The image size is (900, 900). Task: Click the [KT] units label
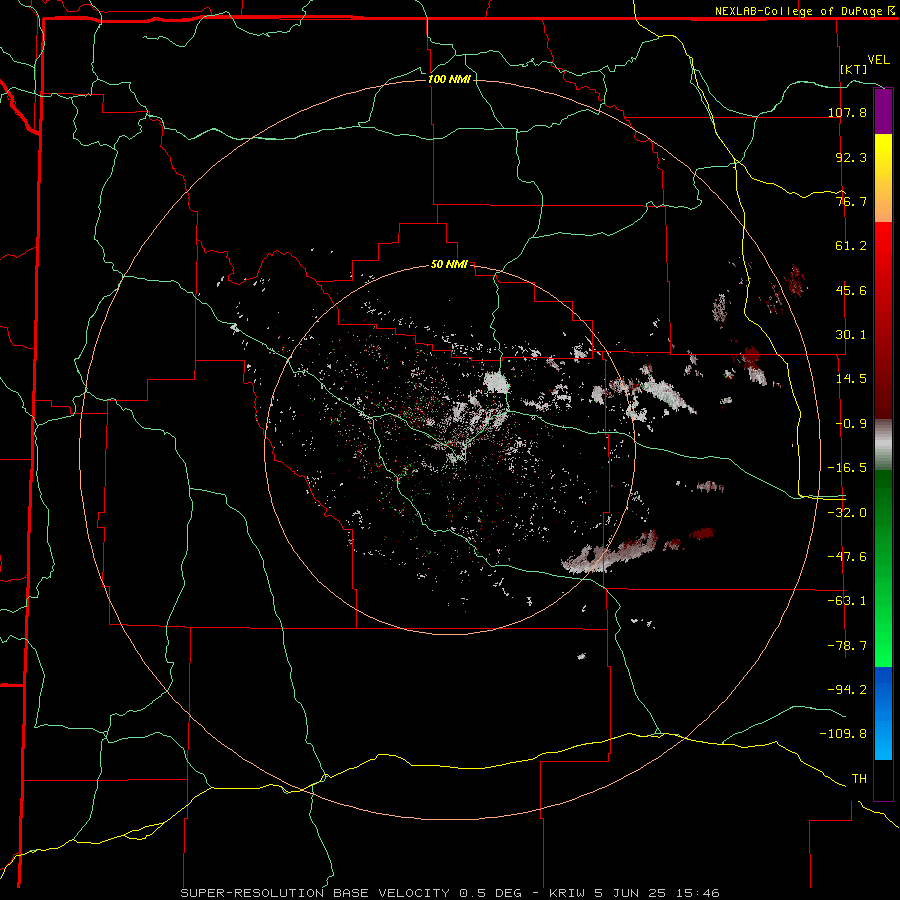854,69
